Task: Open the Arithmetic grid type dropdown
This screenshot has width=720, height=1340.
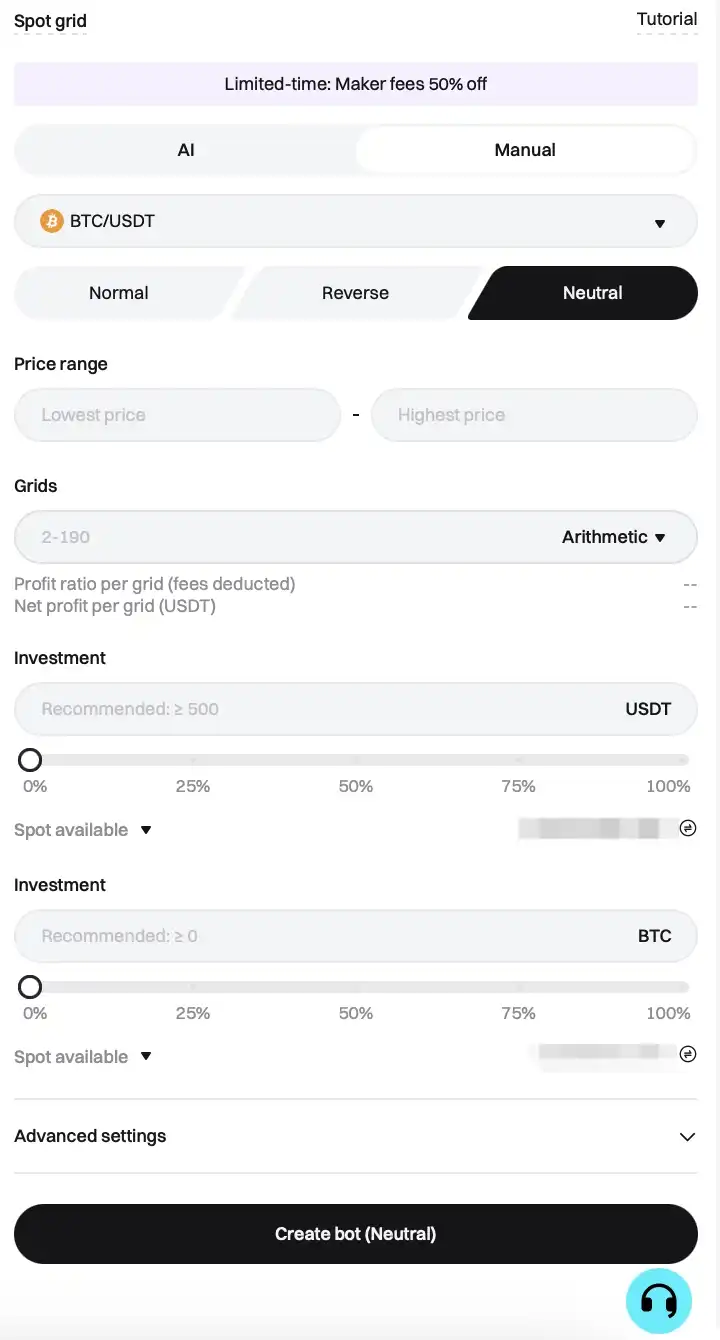Action: pos(614,537)
